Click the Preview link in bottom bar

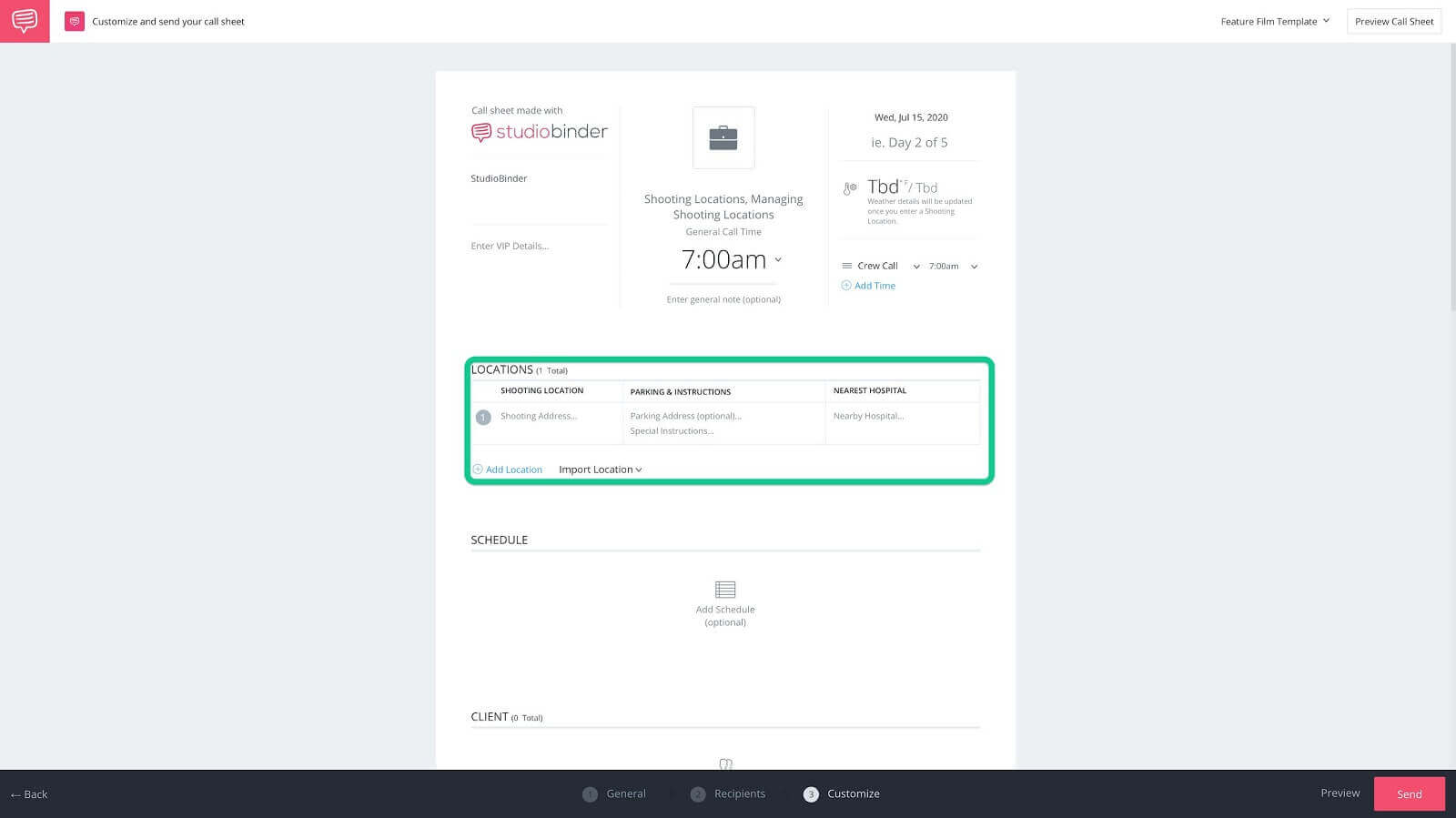click(x=1340, y=793)
